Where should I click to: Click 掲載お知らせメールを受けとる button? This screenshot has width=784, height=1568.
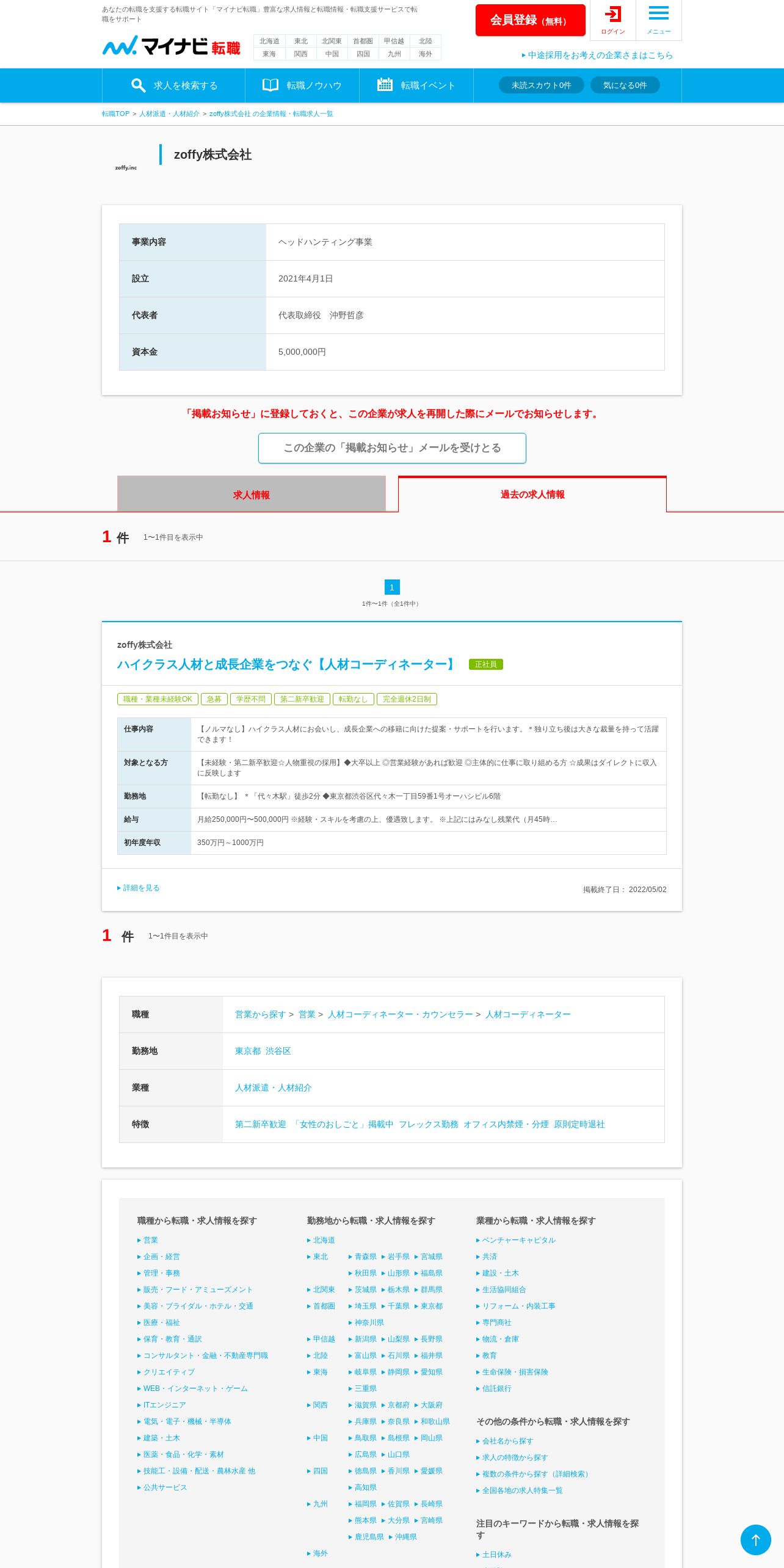[392, 448]
